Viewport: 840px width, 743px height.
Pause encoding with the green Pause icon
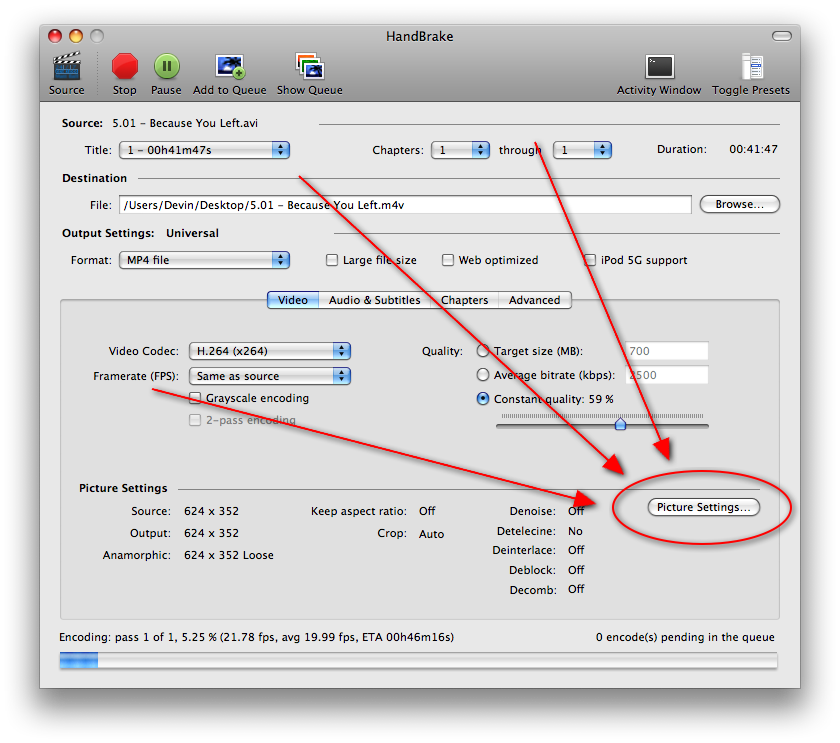167,66
